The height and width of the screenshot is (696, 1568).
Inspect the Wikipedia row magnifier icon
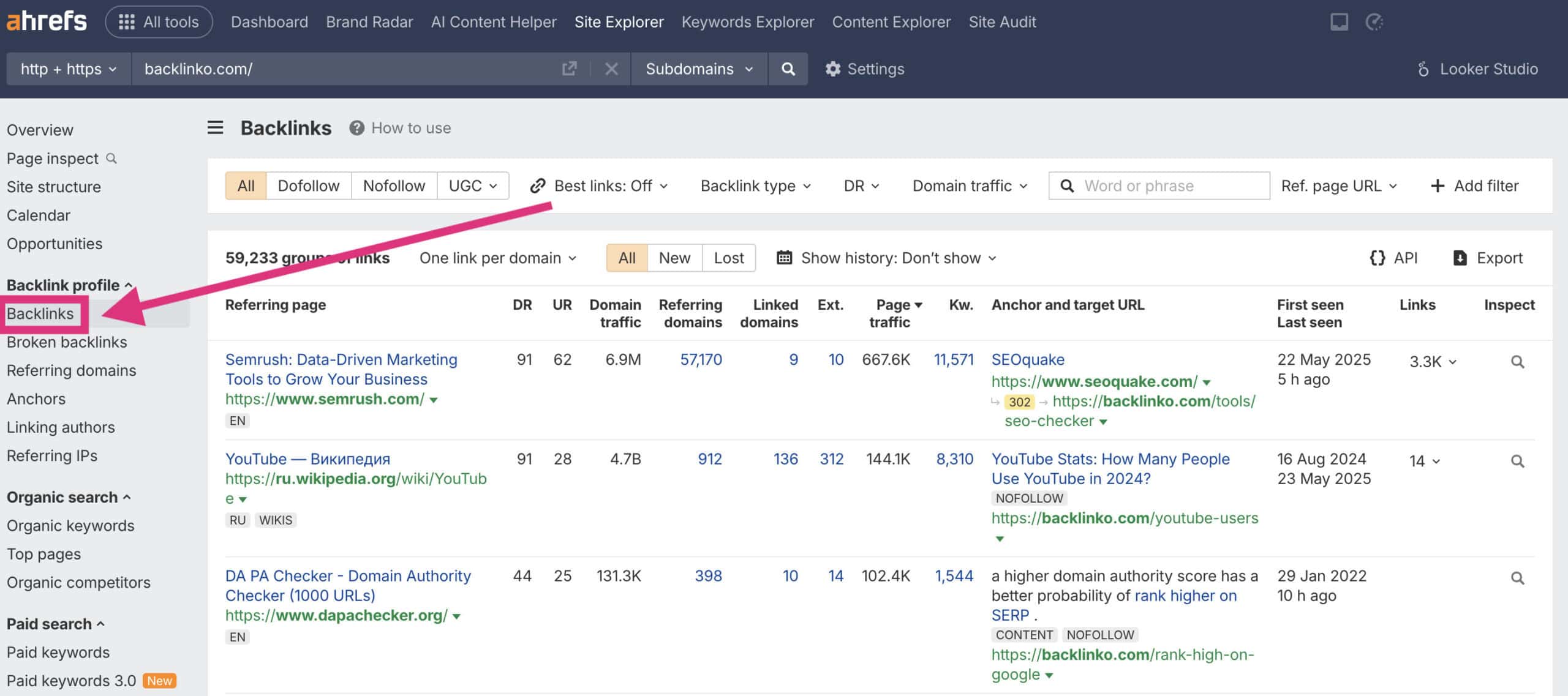1517,460
